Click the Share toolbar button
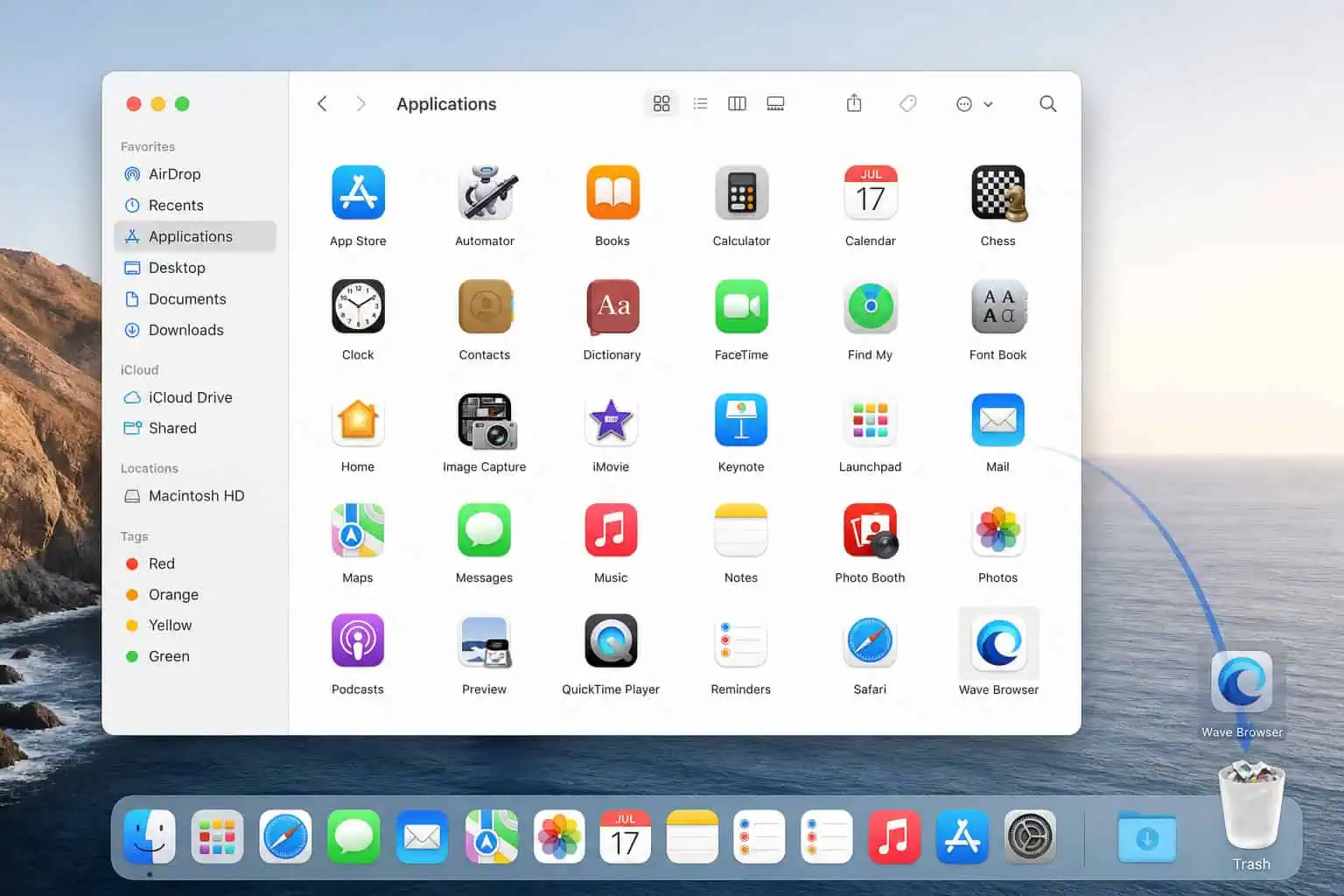 (854, 103)
